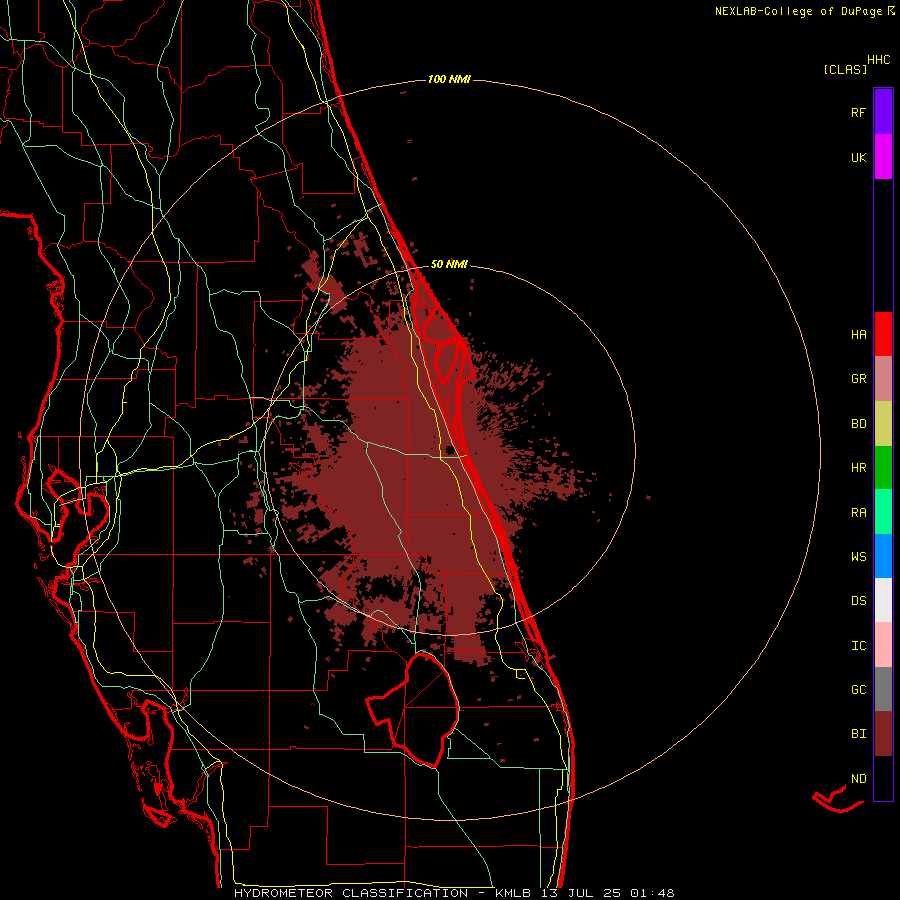Click the HR green legend swatch
This screenshot has height=900, width=900.
pyautogui.click(x=883, y=468)
